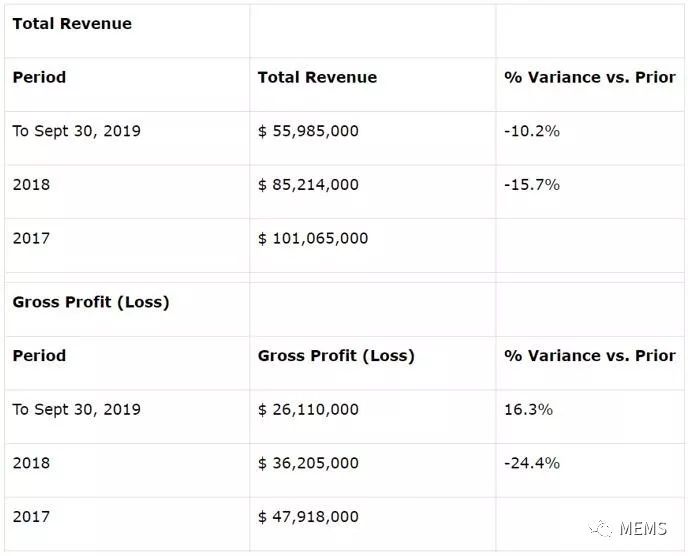Select 2018 row label in revenue table
688x556 pixels.
(x=31, y=185)
